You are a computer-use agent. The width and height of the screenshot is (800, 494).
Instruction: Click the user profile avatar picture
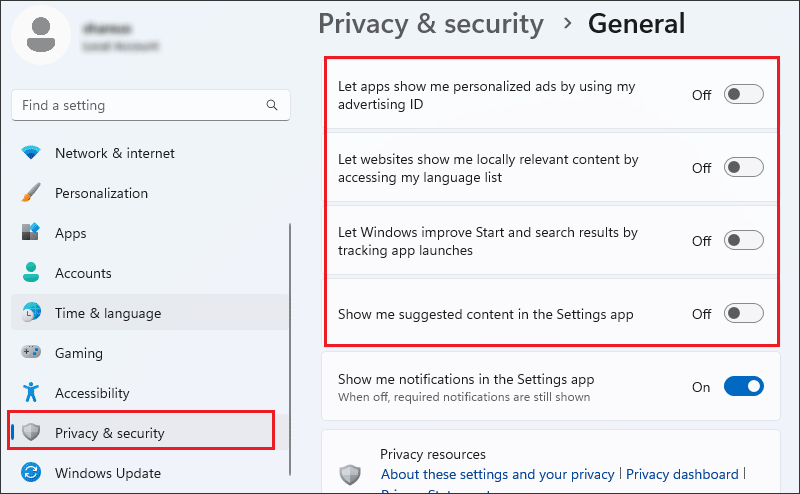coord(41,35)
